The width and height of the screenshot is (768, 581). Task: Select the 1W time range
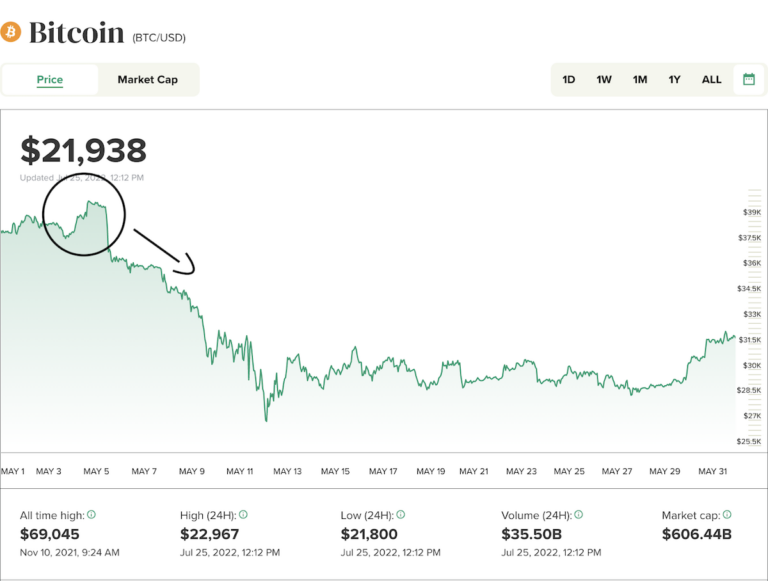(604, 80)
